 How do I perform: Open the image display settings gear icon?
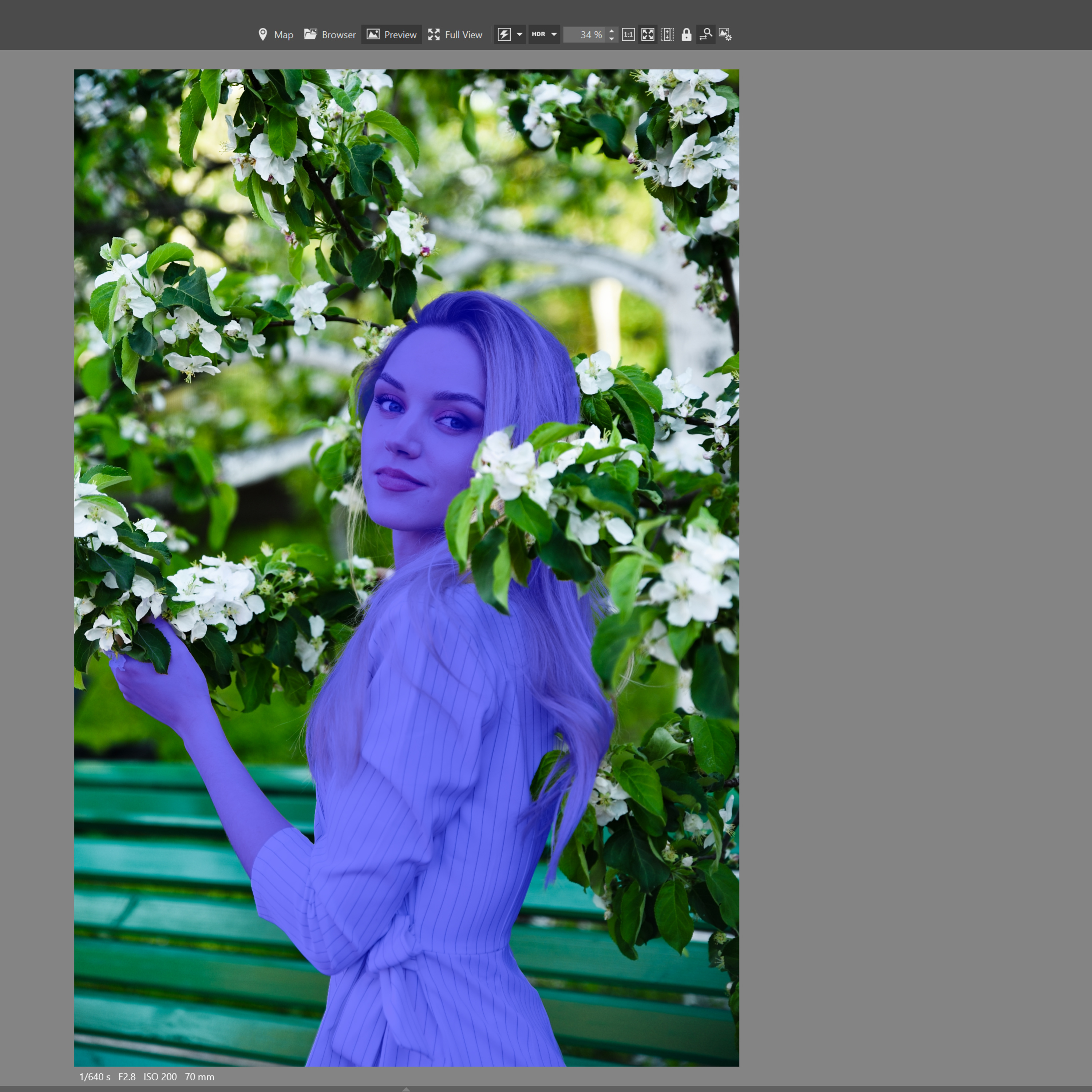click(725, 35)
